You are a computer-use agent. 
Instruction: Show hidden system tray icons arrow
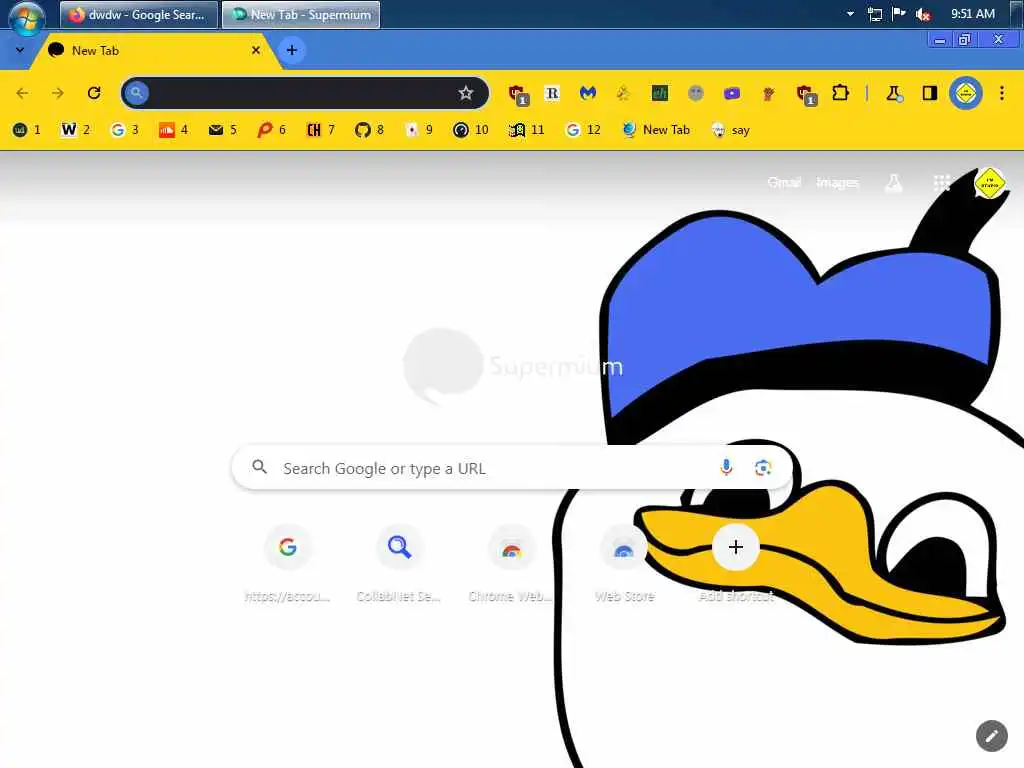pos(850,14)
